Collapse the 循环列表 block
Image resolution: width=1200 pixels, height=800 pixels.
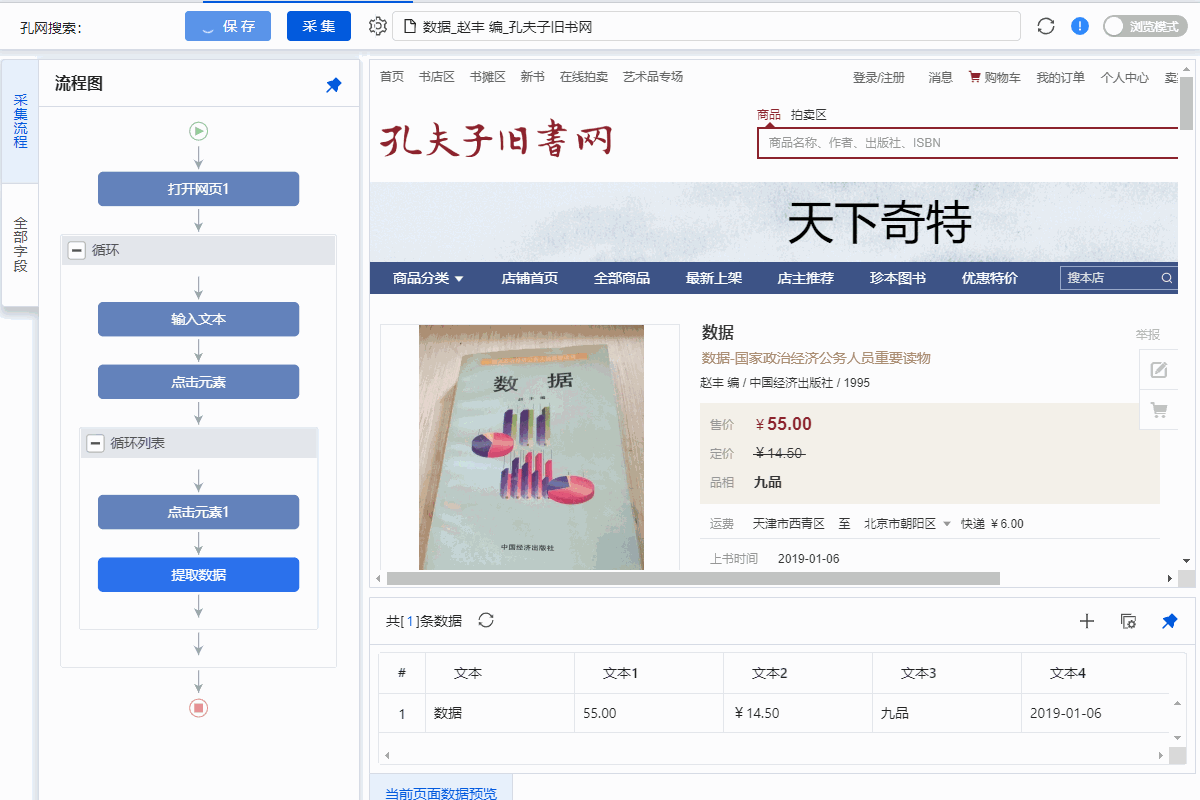[95, 443]
